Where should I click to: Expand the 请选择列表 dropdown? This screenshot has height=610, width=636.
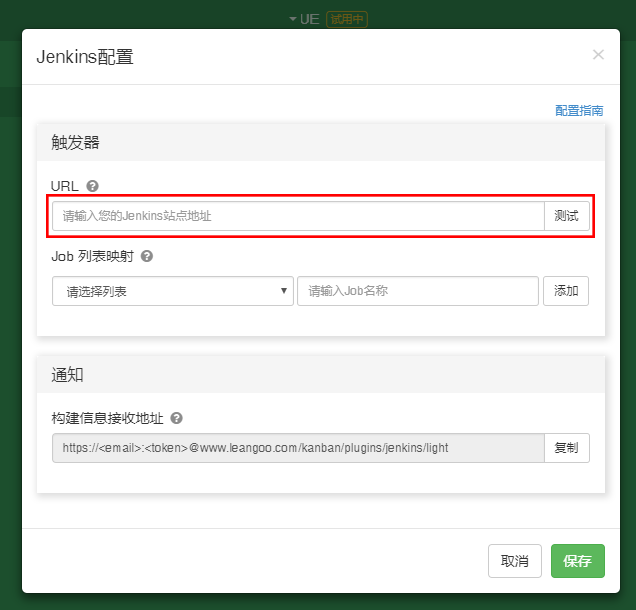click(x=172, y=291)
